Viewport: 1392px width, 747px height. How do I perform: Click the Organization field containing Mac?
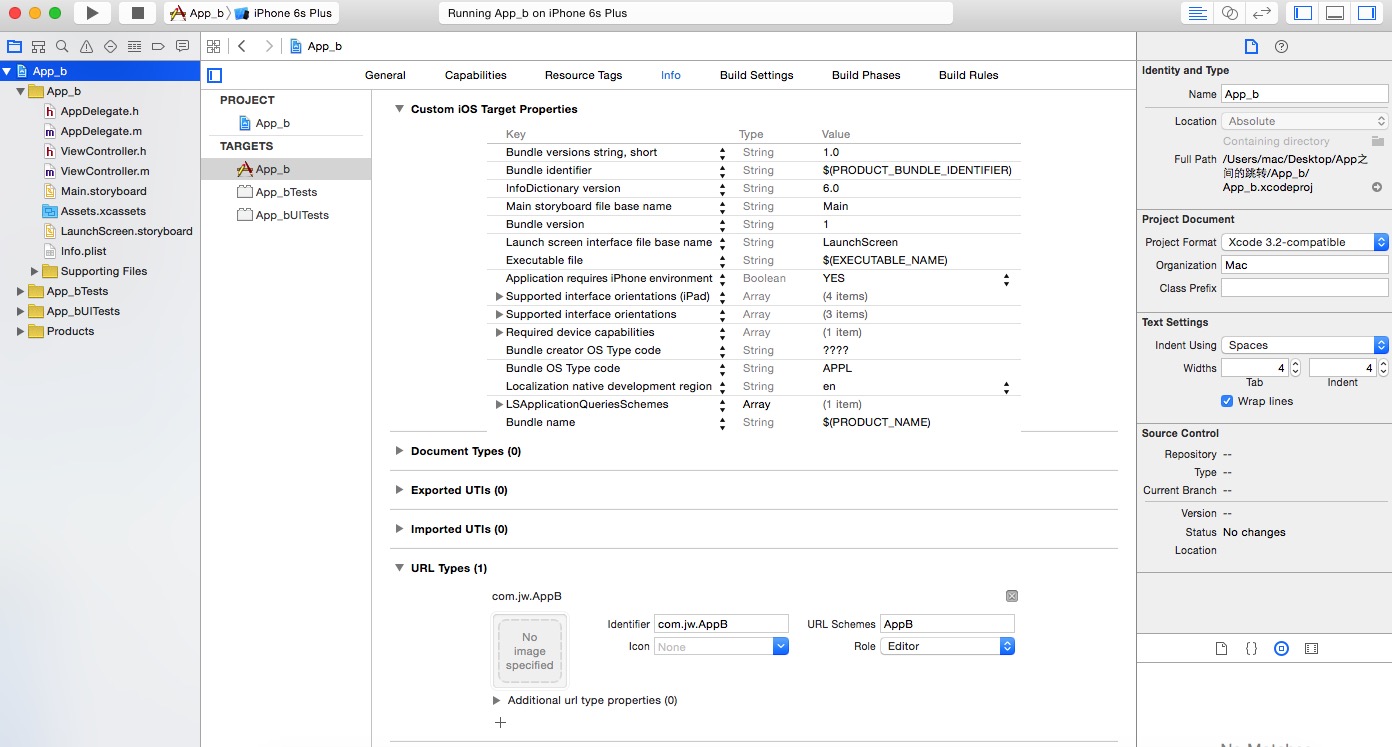click(x=1305, y=265)
